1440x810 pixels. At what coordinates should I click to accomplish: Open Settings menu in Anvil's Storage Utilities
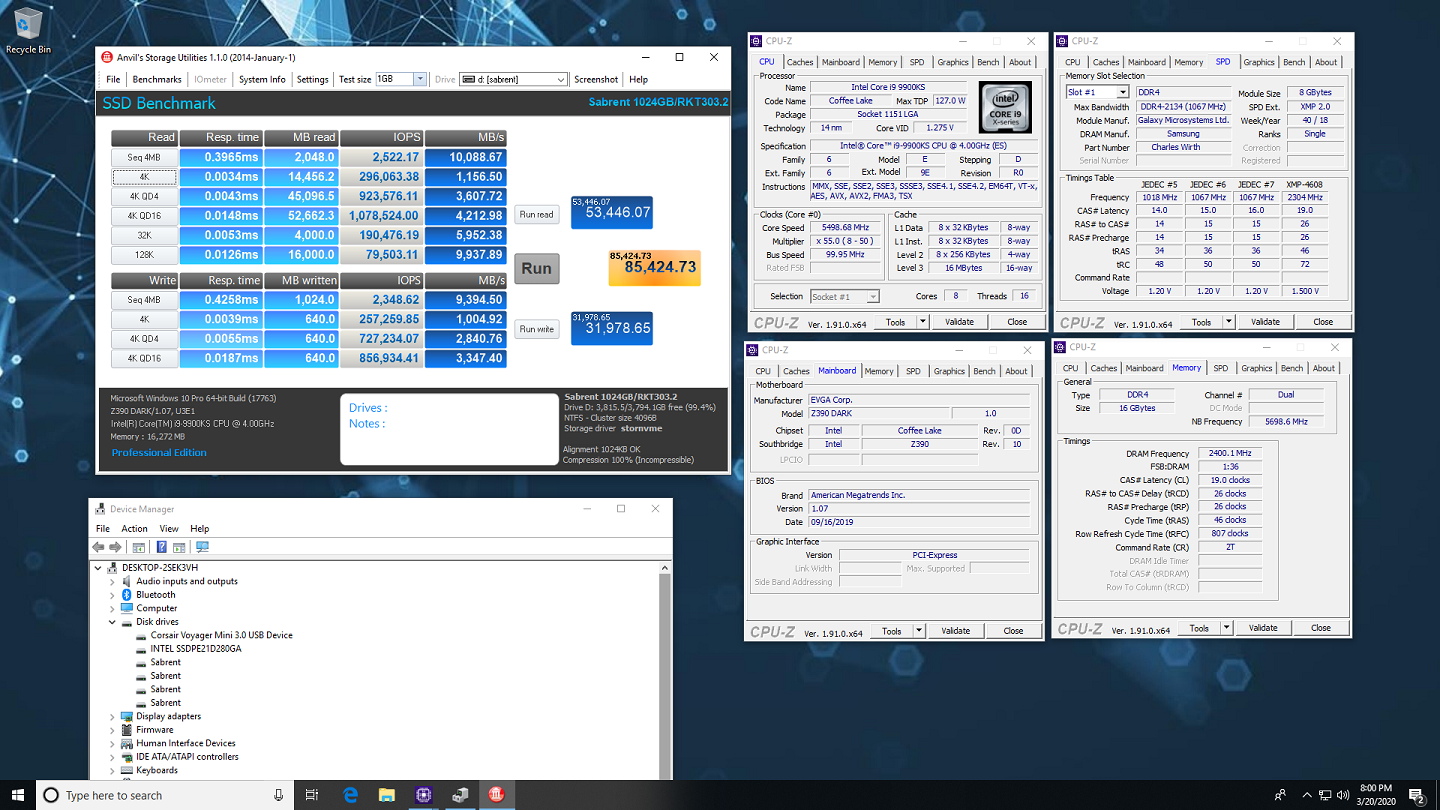[x=312, y=79]
